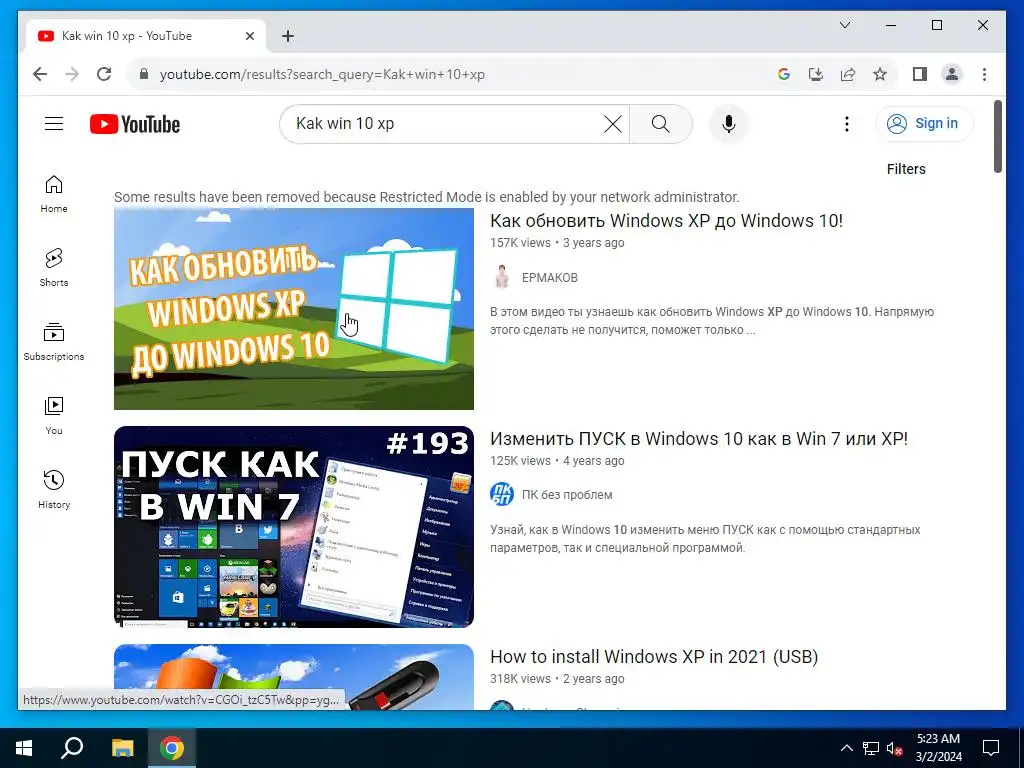
Task: Click the install app icon in address bar
Action: point(816,74)
